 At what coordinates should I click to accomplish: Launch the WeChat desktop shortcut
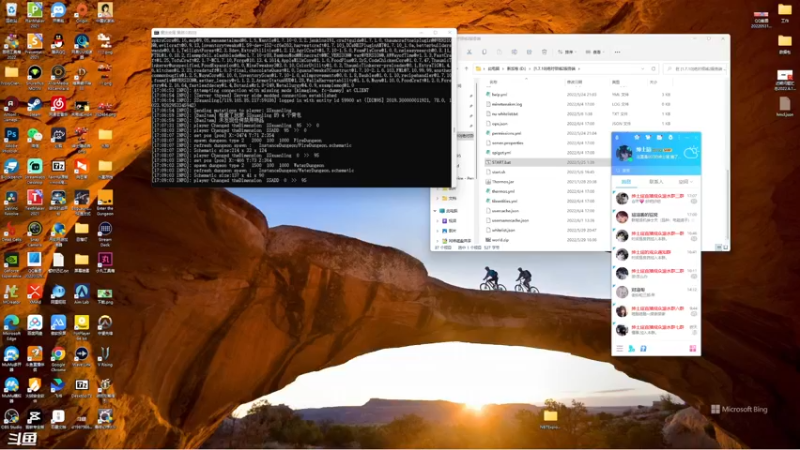[x=35, y=137]
